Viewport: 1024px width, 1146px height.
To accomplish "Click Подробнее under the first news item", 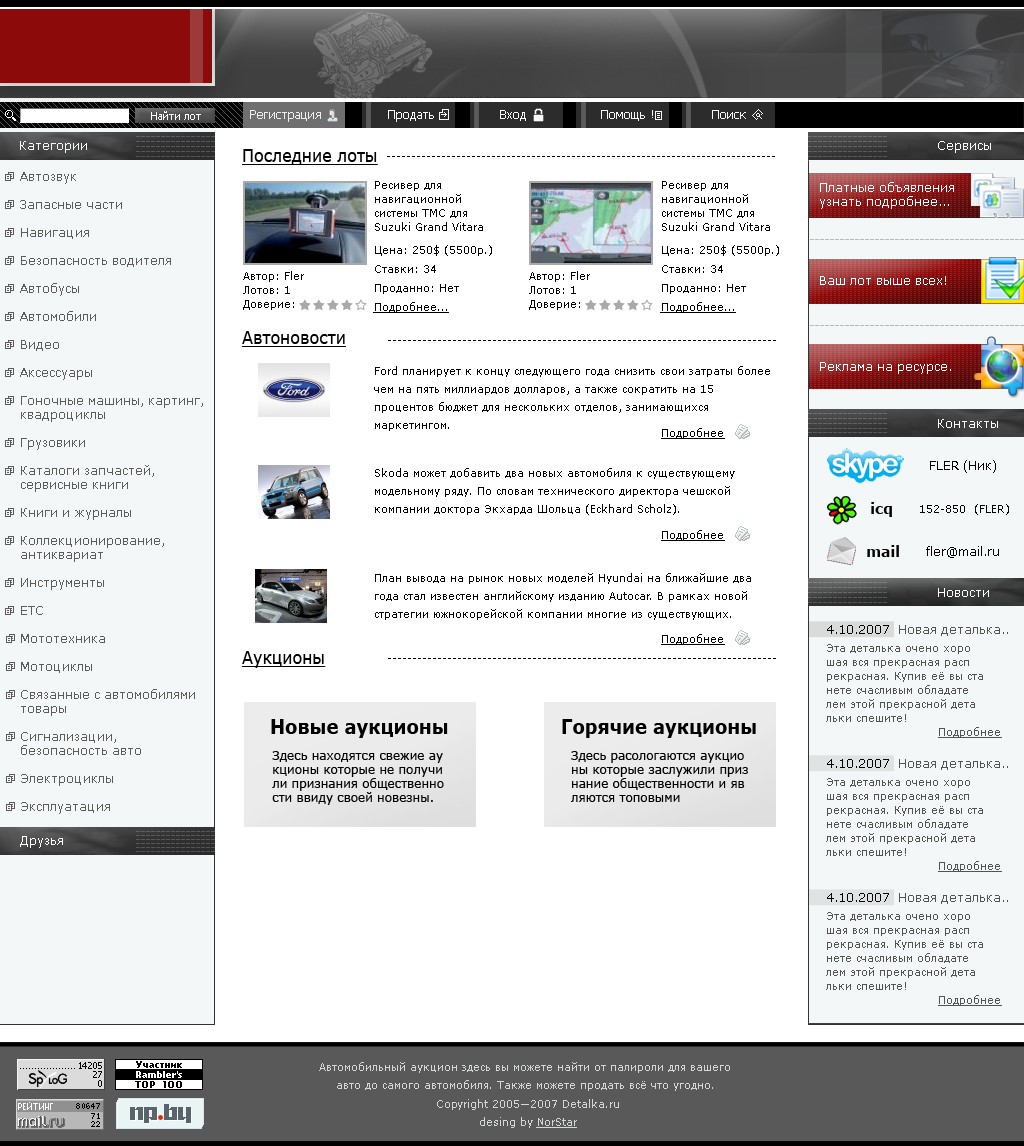I will 969,732.
